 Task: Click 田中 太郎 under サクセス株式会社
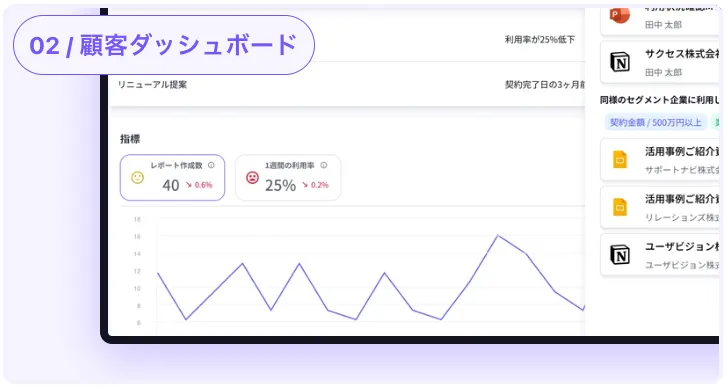pyautogui.click(x=663, y=72)
